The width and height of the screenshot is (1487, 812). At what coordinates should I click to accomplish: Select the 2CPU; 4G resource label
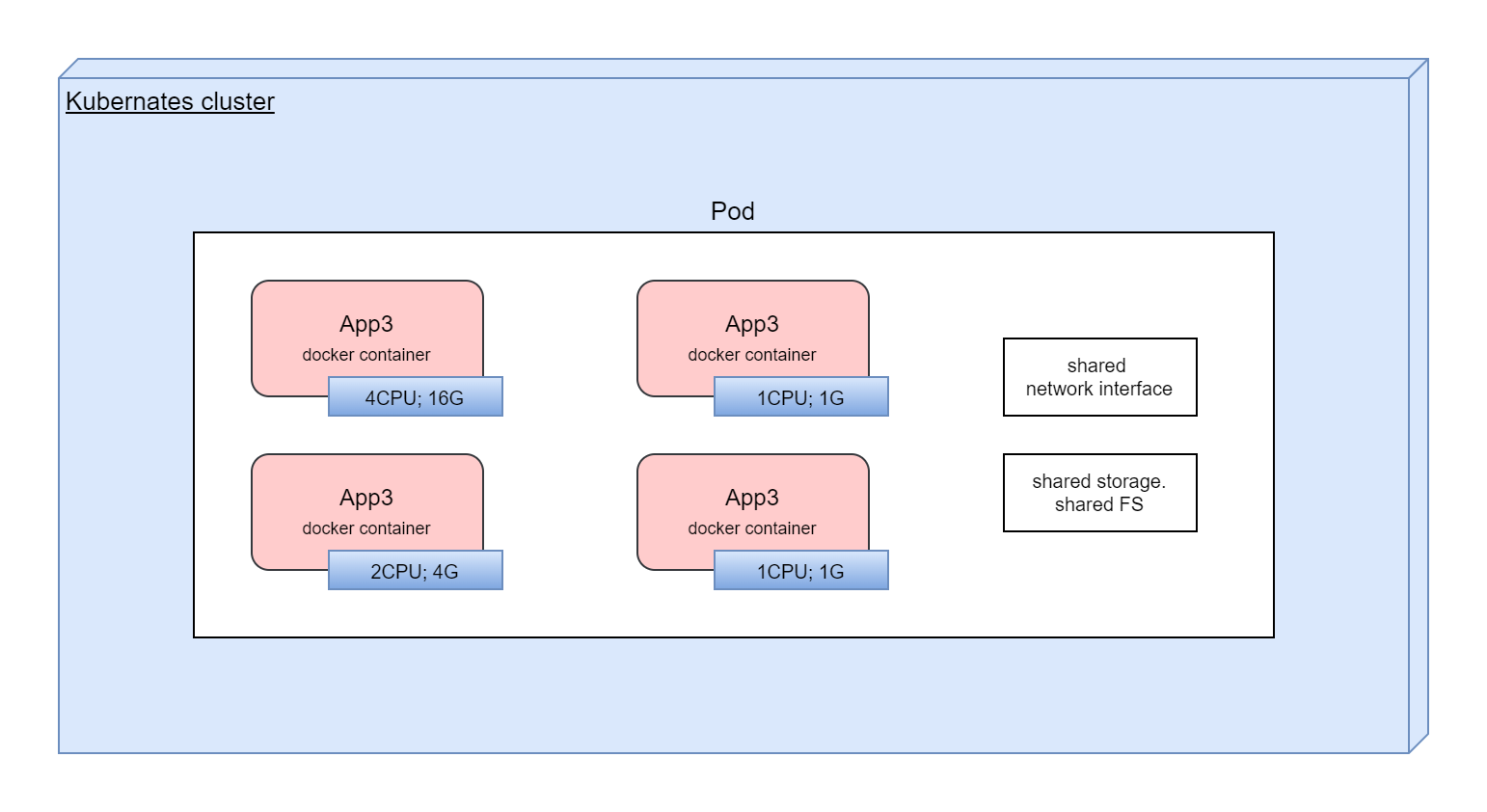coord(415,571)
